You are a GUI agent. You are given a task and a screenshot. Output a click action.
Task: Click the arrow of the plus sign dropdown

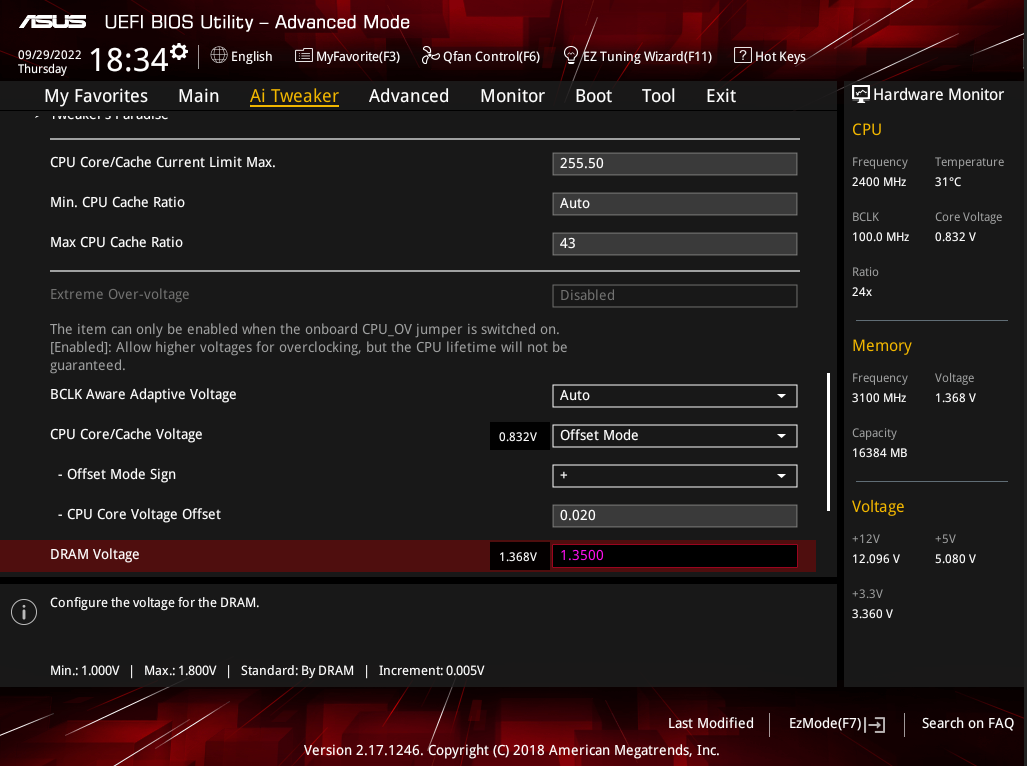[x=781, y=476]
